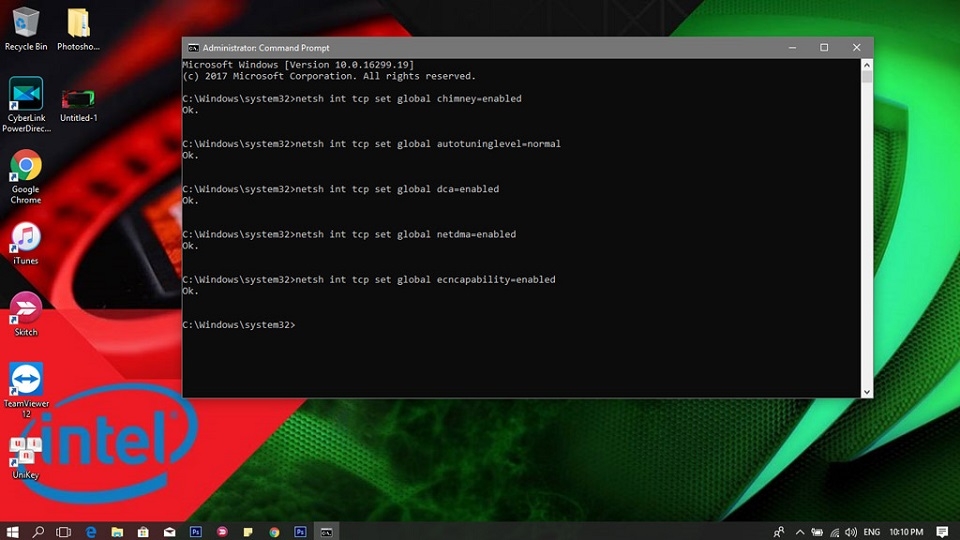Click the Photoshop taskbar icon right of Chrome
960x540 pixels.
301,531
